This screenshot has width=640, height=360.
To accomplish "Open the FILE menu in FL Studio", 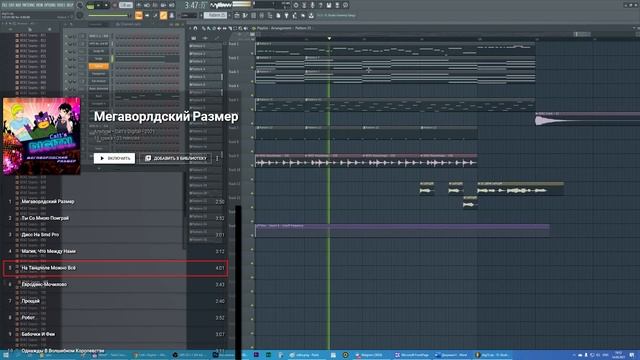I will click(x=4, y=5).
